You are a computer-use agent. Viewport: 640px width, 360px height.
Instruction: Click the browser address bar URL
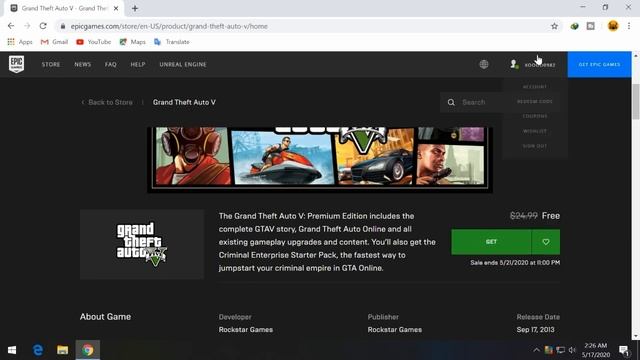[169, 26]
